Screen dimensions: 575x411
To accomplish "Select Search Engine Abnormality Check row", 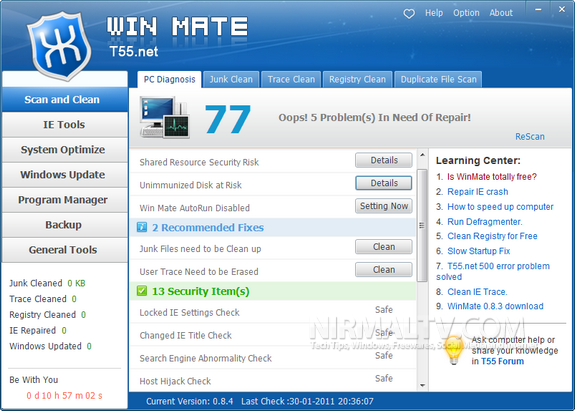I will [273, 358].
